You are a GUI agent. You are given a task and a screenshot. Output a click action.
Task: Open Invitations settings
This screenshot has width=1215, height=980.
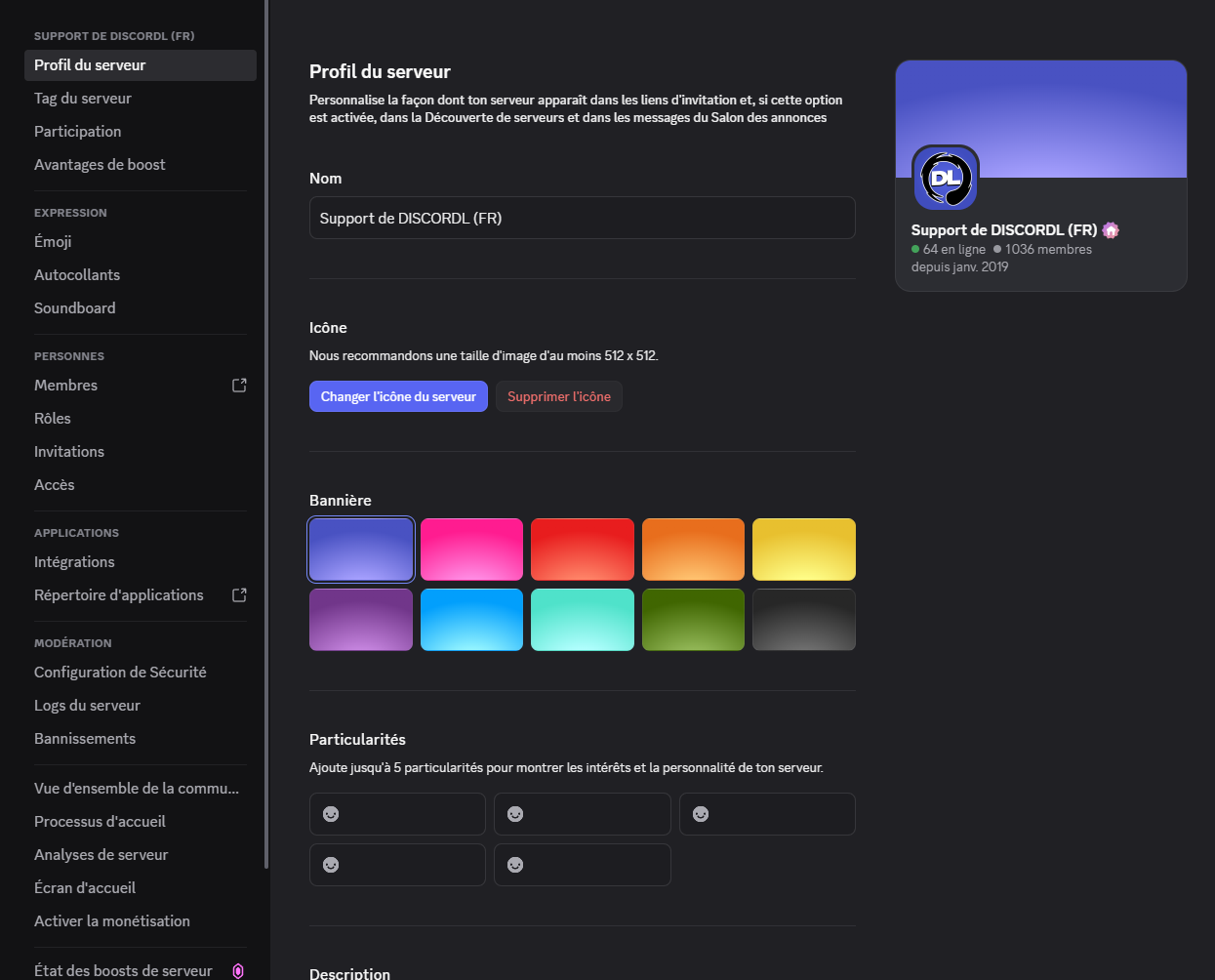click(x=141, y=452)
